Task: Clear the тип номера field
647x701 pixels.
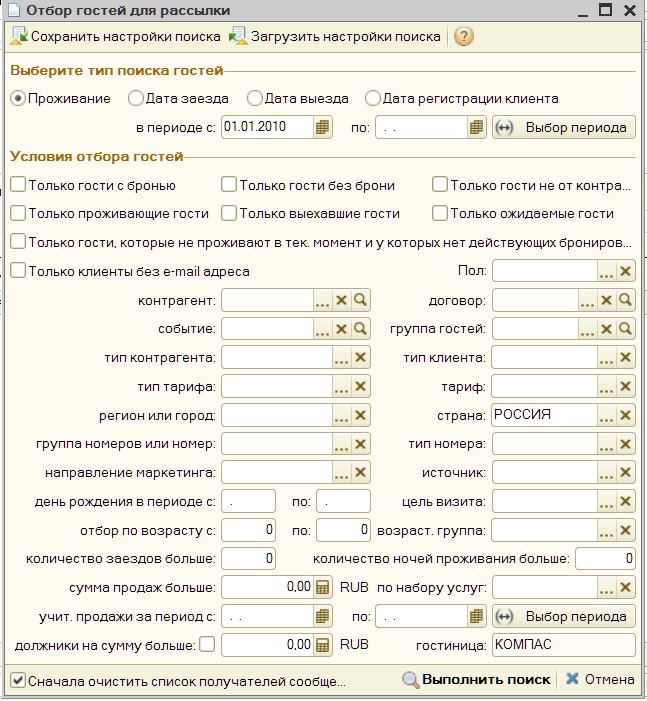Action: 625,444
